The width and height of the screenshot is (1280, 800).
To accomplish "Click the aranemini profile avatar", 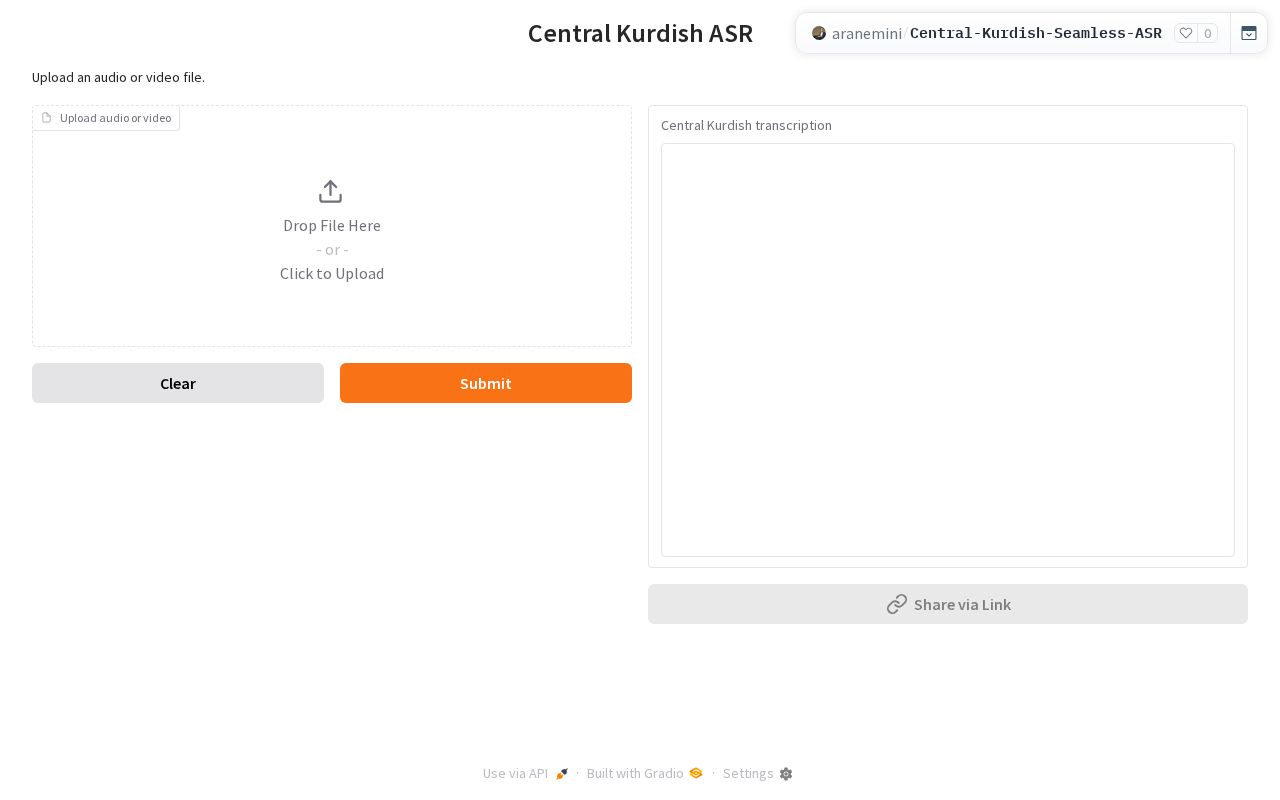I will (x=819, y=33).
